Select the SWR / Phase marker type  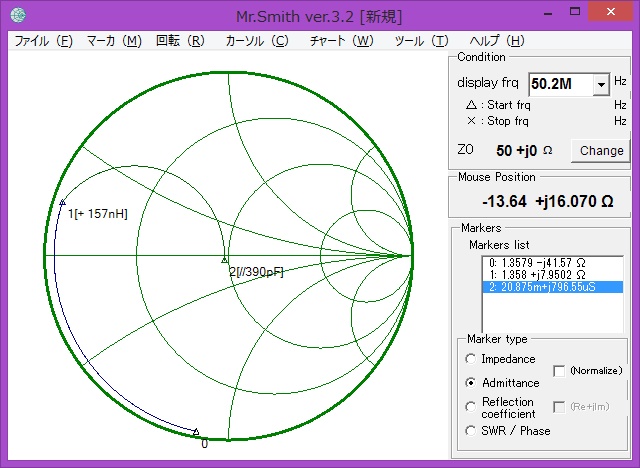click(470, 430)
